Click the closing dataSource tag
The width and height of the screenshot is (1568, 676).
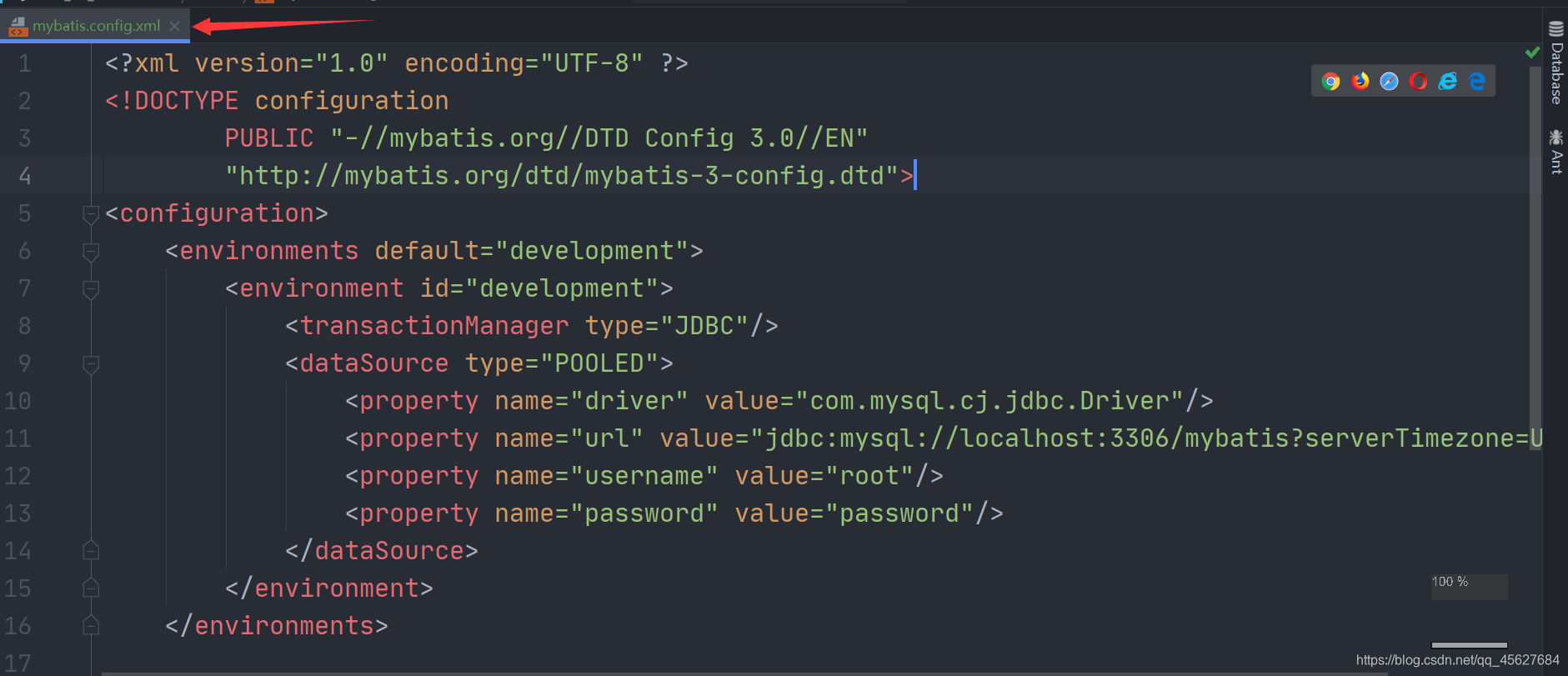(x=382, y=551)
